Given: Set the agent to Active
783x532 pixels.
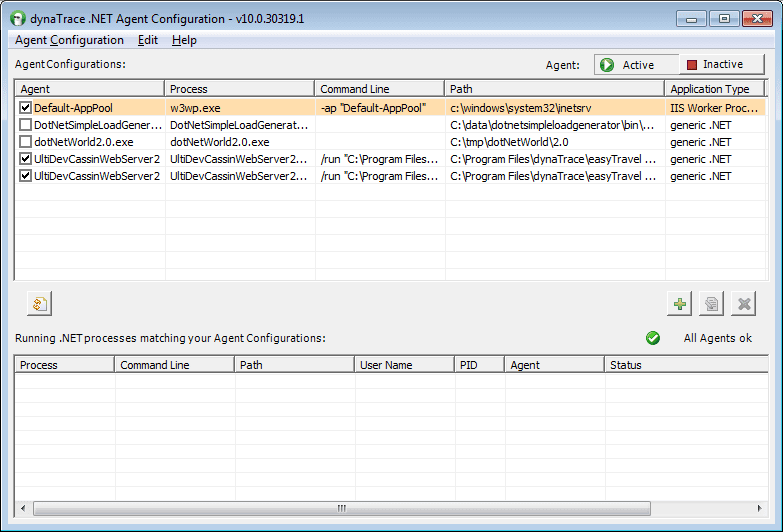Looking at the screenshot, I should (x=637, y=64).
